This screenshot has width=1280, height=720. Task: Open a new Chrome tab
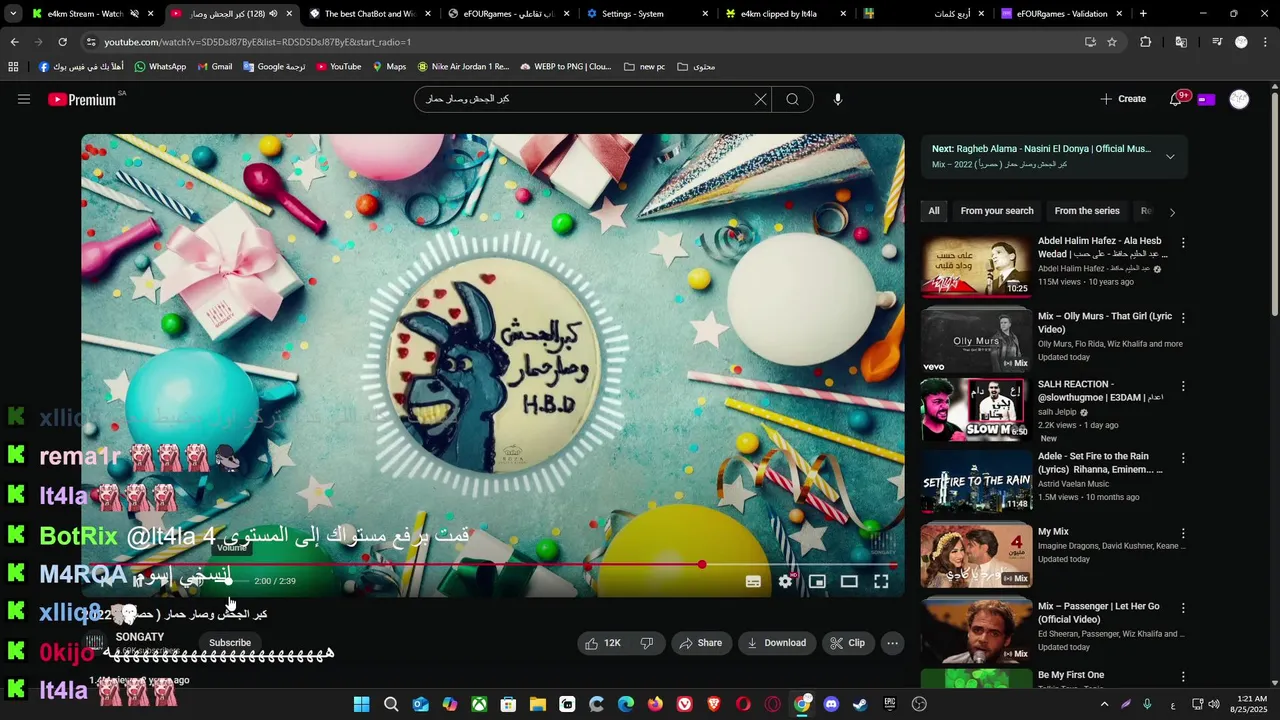tap(1143, 14)
